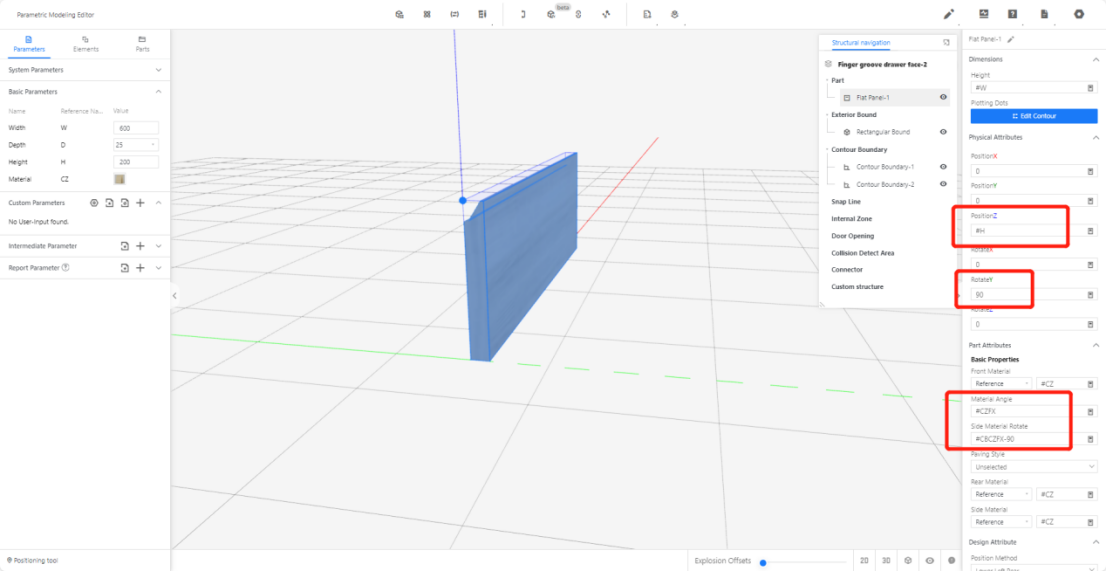Image resolution: width=1107 pixels, height=571 pixels.
Task: Click the gear settings icon at top right
Action: (1079, 14)
